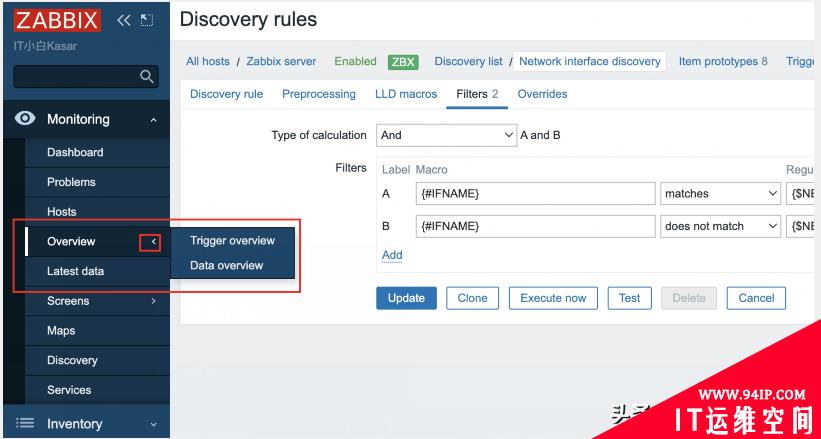Open the Discovery list link

[x=469, y=61]
